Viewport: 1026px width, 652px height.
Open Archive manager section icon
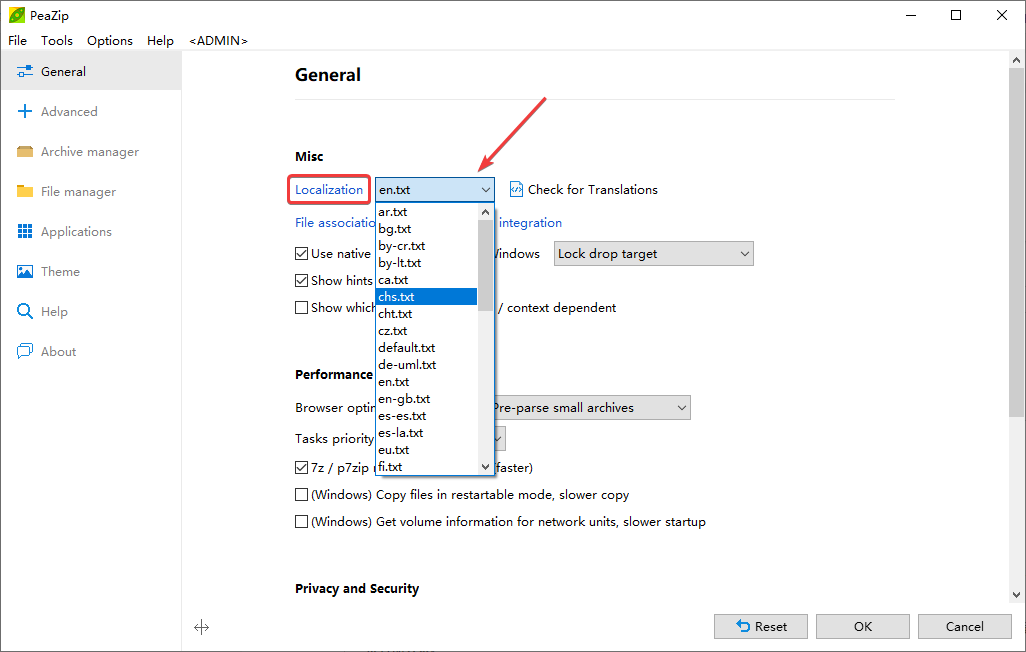(x=25, y=152)
